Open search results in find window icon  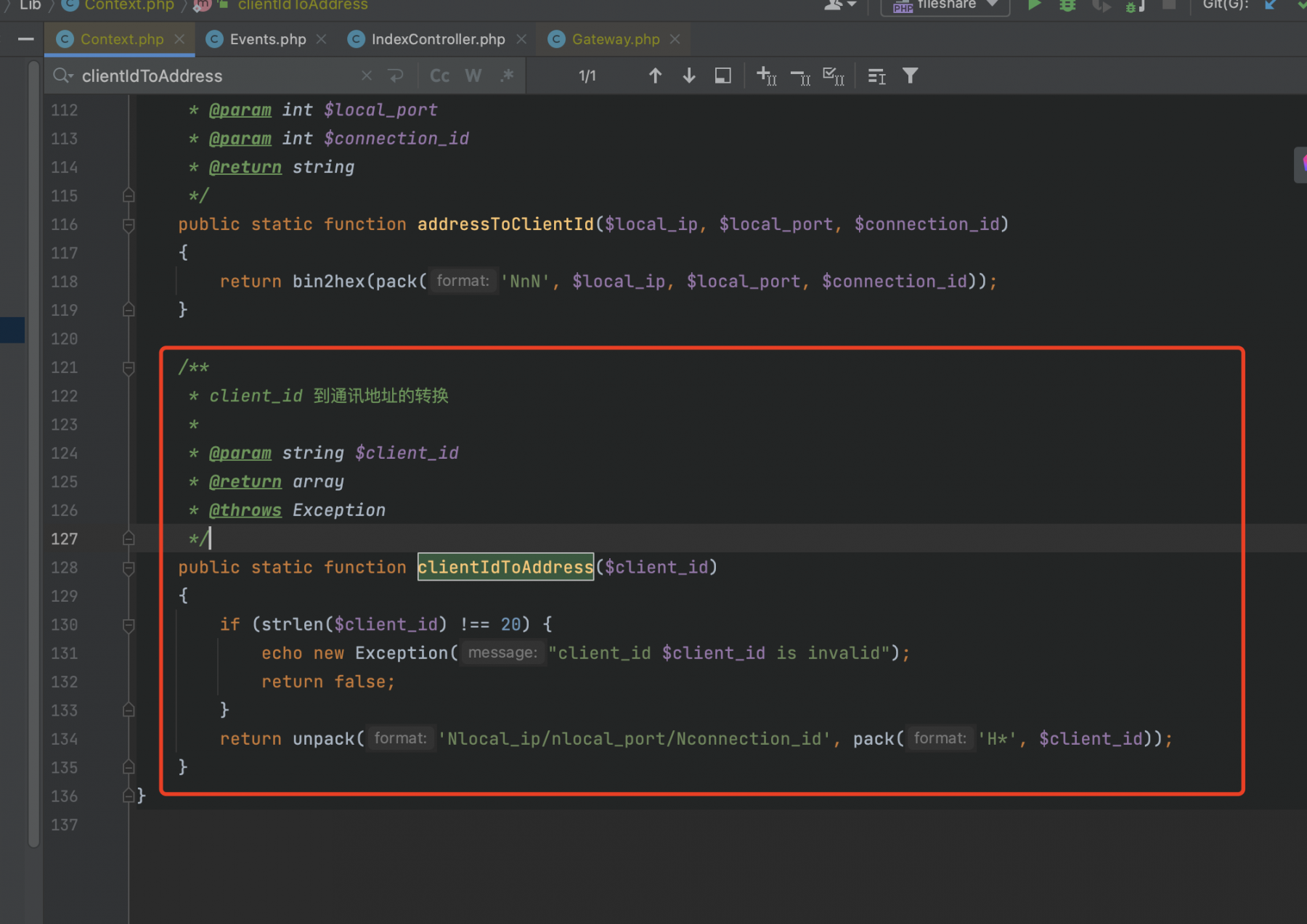click(x=723, y=75)
